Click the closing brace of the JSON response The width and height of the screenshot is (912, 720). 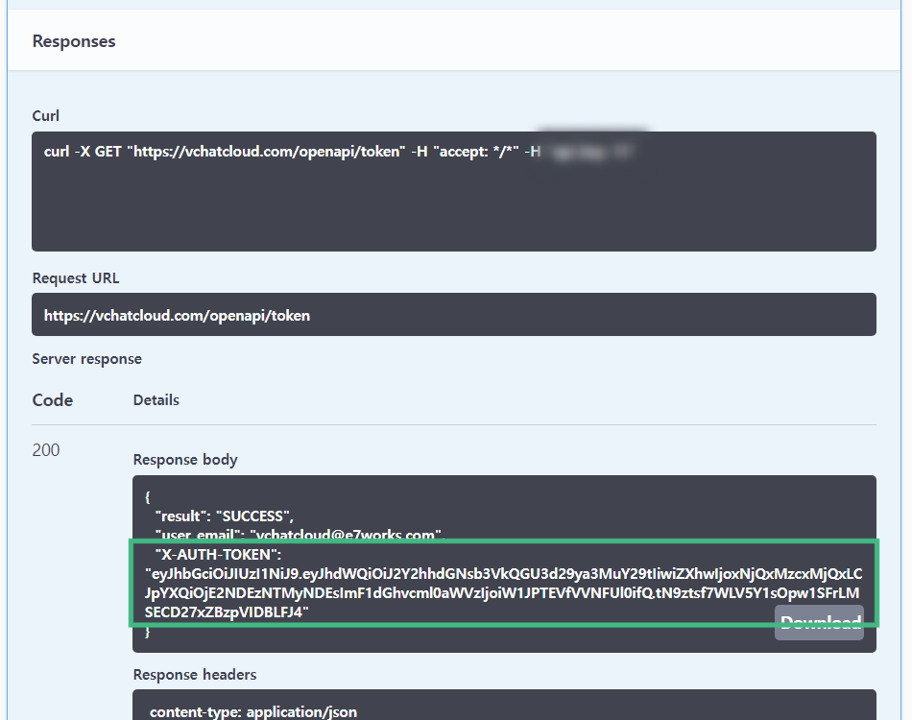[148, 632]
